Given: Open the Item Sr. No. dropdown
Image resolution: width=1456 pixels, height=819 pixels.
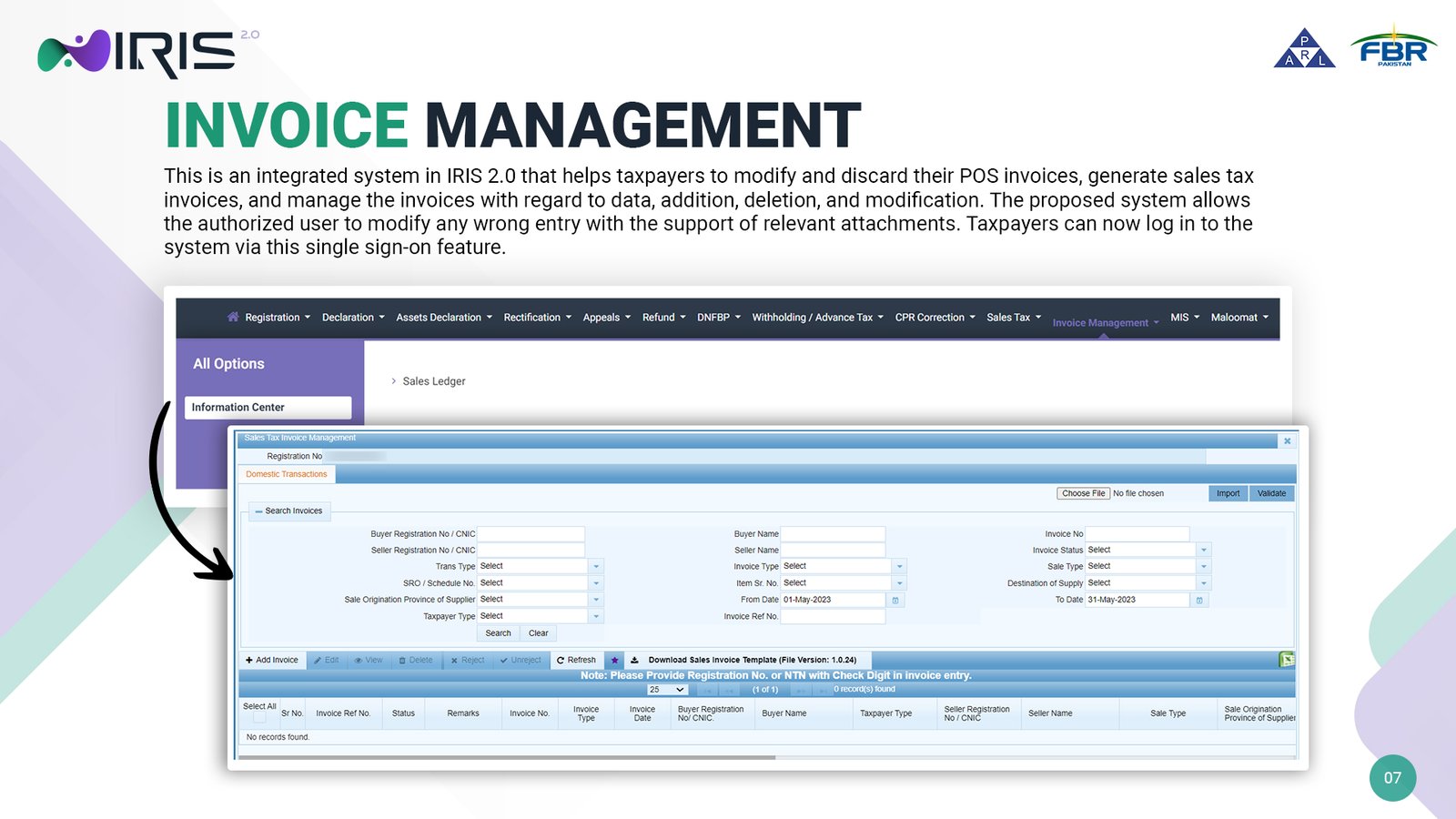Looking at the screenshot, I should [899, 583].
